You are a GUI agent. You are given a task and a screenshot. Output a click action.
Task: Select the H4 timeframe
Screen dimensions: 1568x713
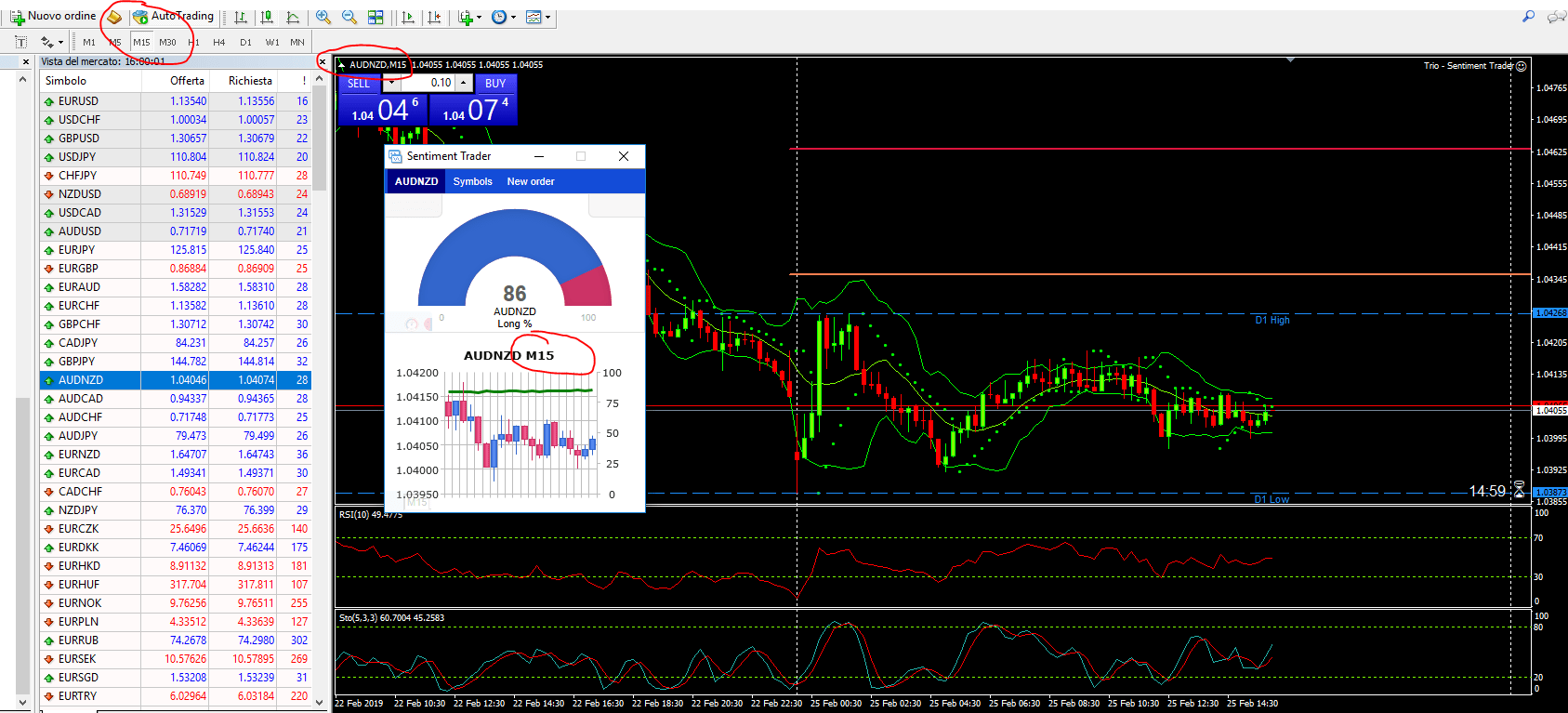coord(219,42)
